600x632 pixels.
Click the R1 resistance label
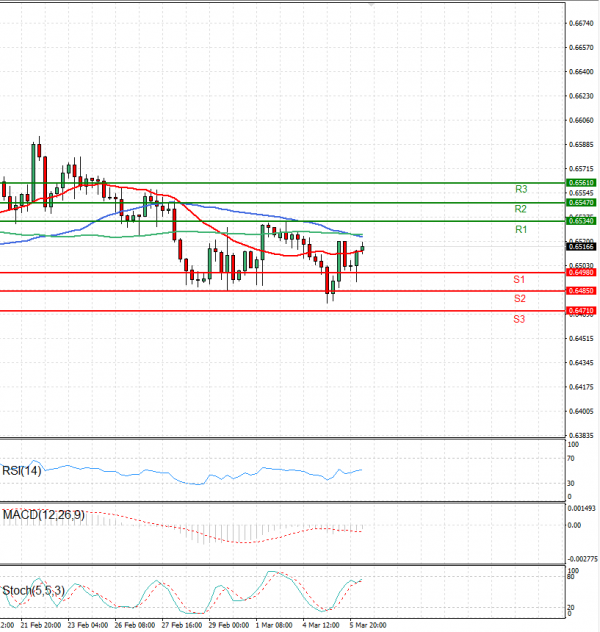[521, 230]
